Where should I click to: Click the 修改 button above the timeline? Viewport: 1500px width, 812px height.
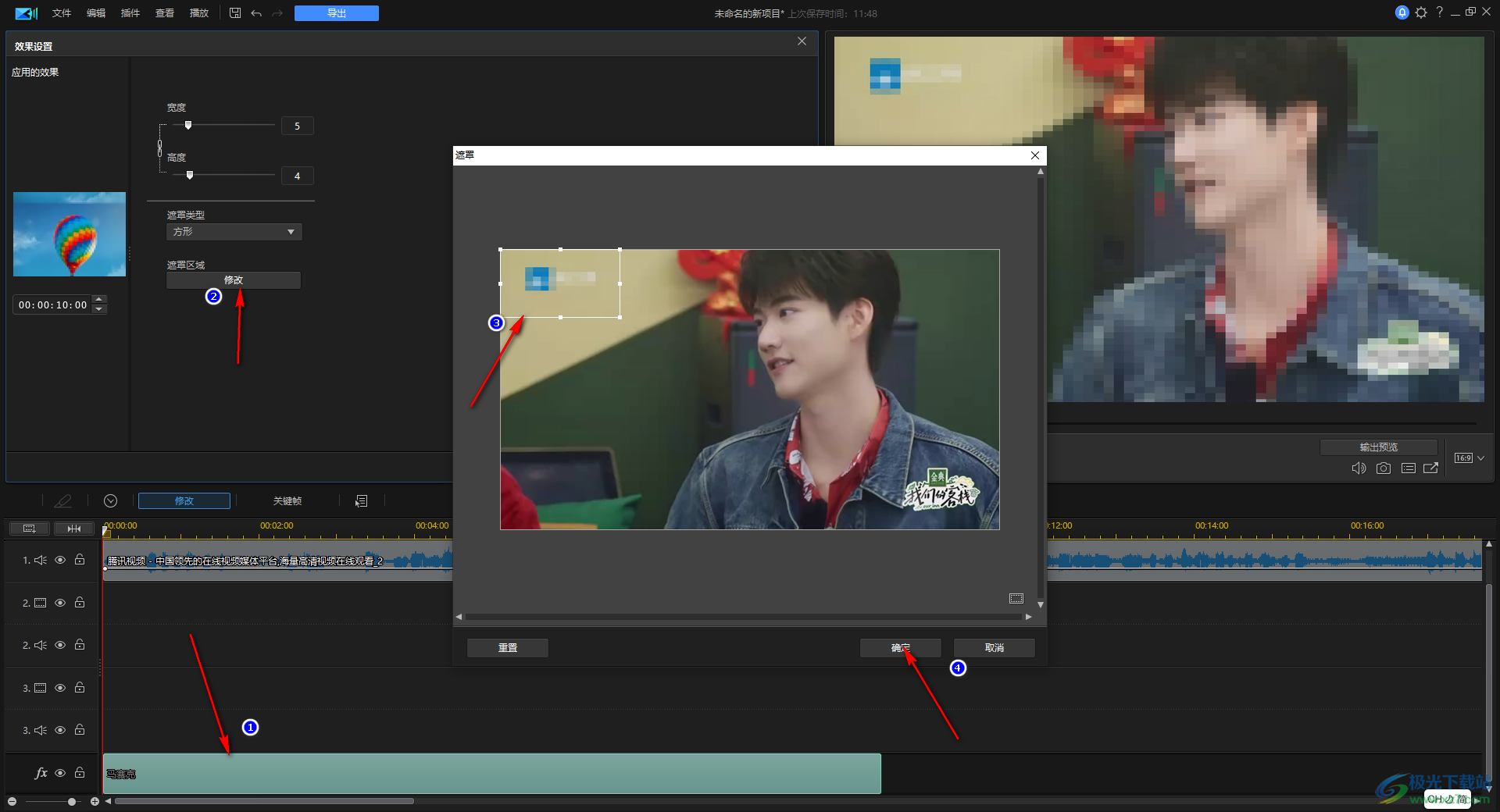coord(184,501)
